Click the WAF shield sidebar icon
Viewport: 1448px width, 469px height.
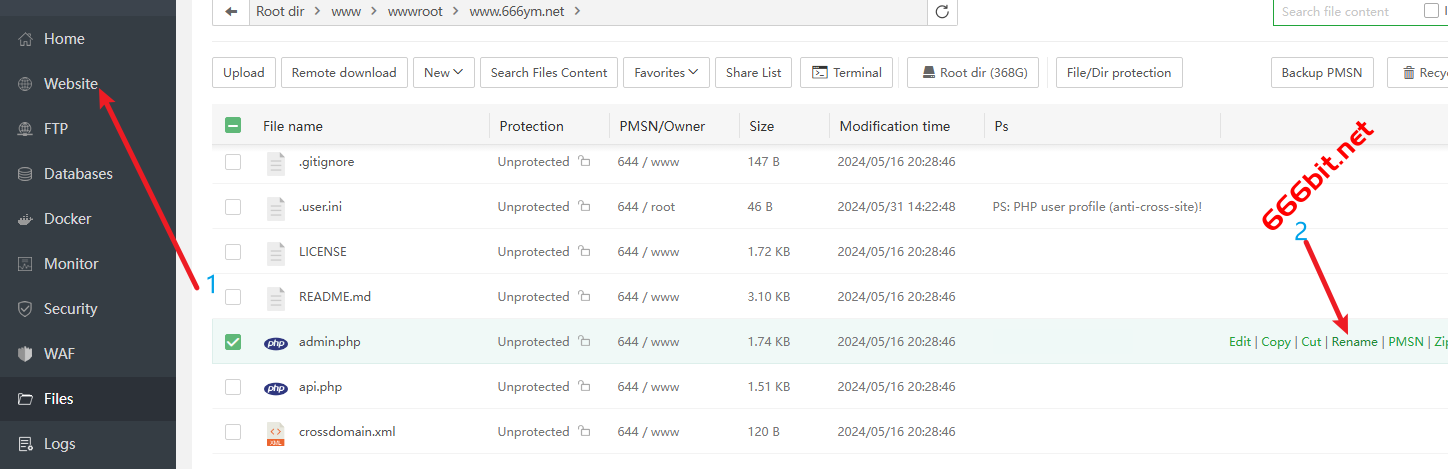pyautogui.click(x=26, y=354)
